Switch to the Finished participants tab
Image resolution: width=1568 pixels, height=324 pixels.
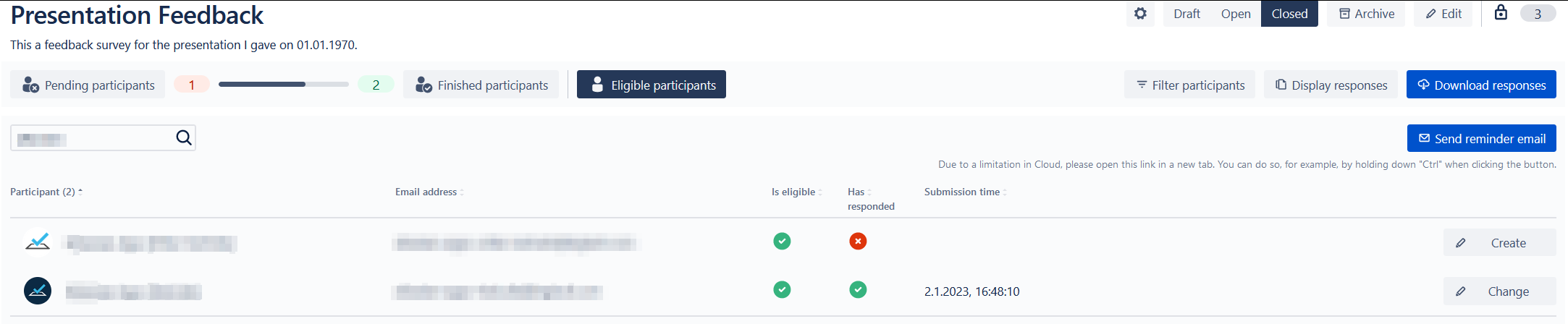pos(481,85)
